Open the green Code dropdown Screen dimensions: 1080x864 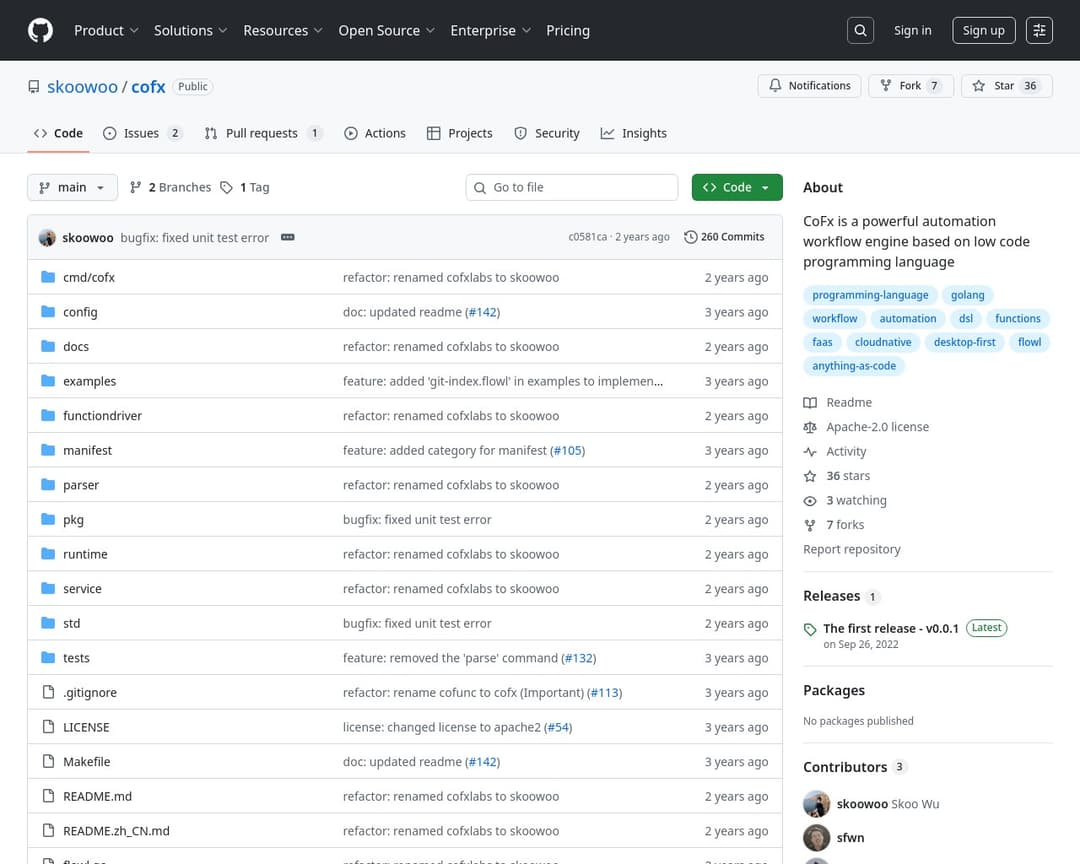[x=736, y=187]
